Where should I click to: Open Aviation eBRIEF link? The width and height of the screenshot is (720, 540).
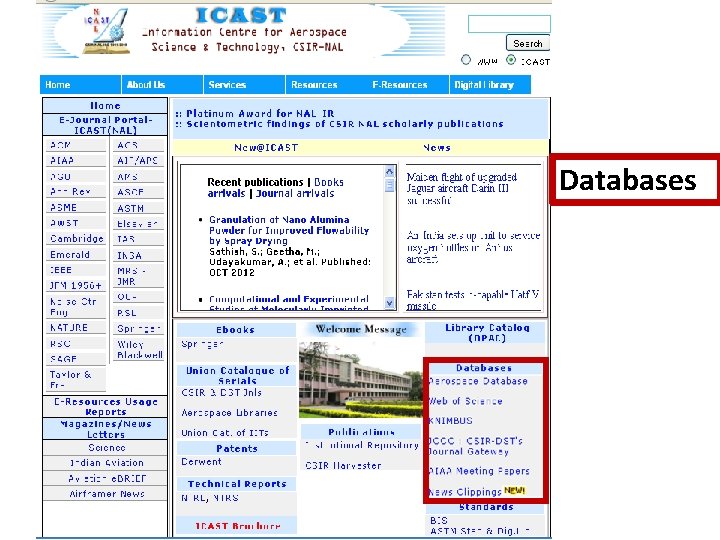tap(107, 478)
